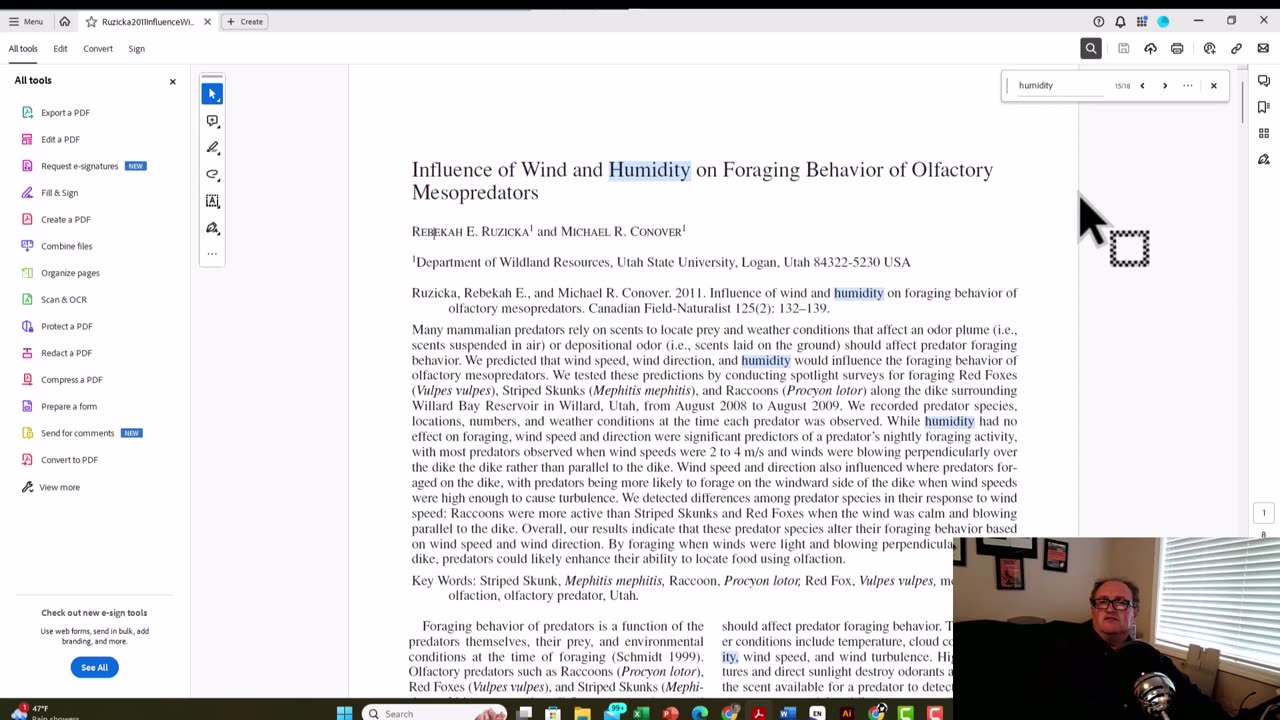Switch to the All tools tab

coord(23,48)
